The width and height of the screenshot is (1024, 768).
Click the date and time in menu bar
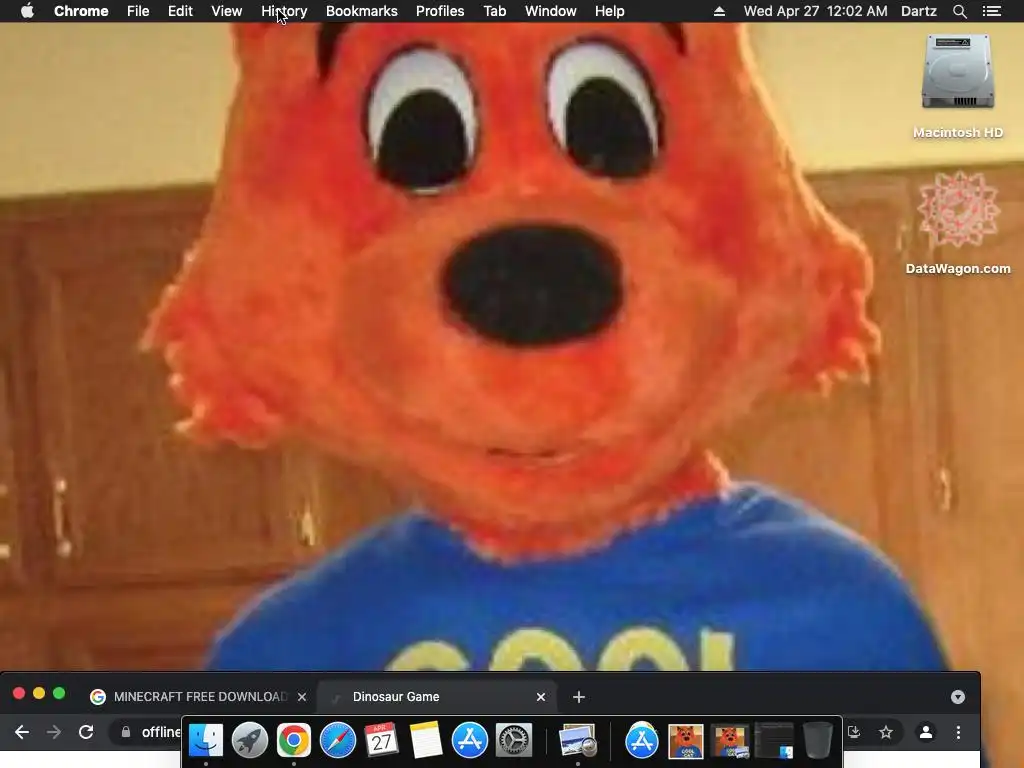tap(815, 11)
